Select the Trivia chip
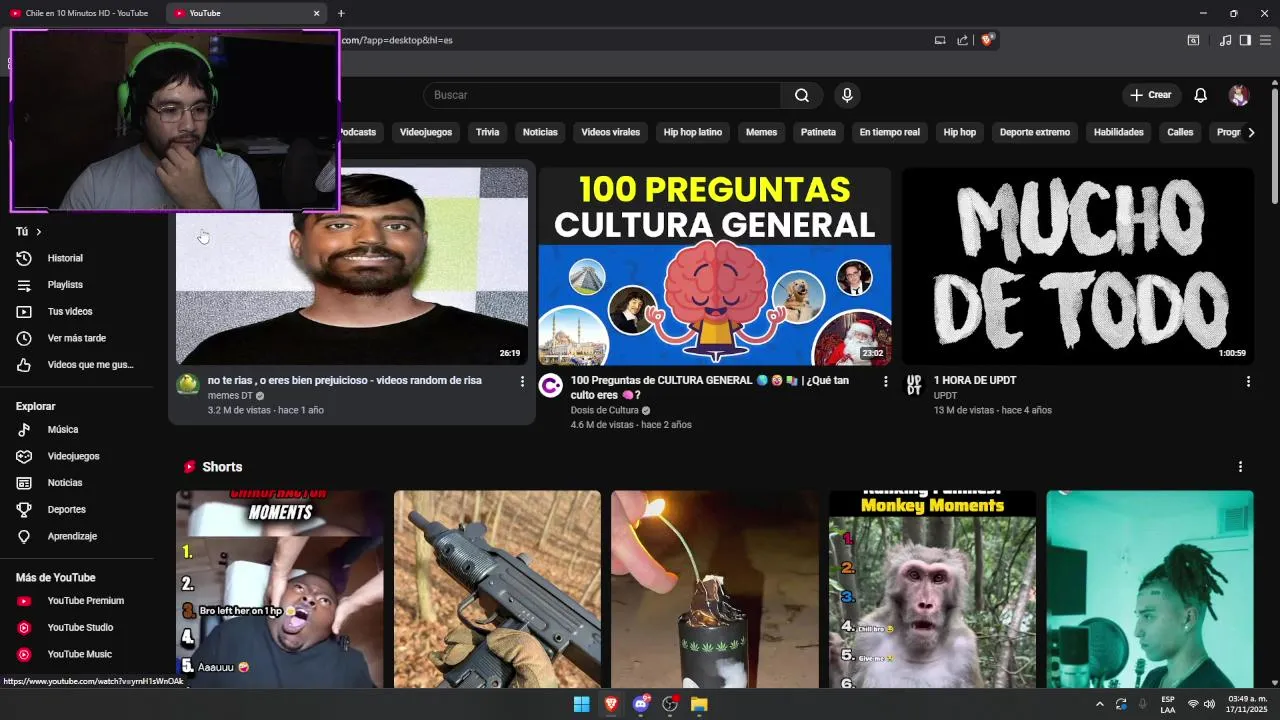 487,132
